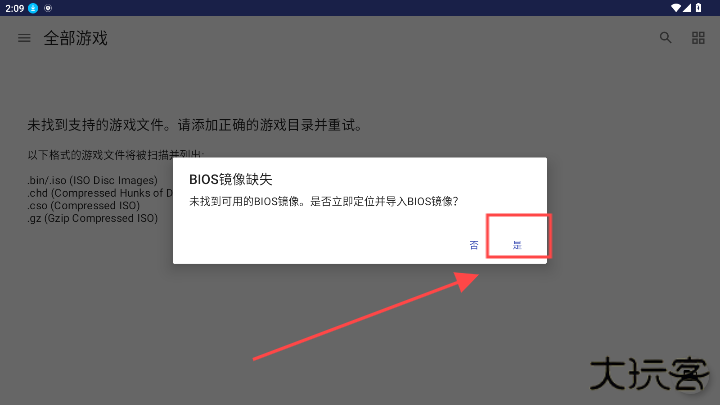Select the .bin/.iso (ISO Disc Images) line
The height and width of the screenshot is (405, 720).
(x=92, y=180)
